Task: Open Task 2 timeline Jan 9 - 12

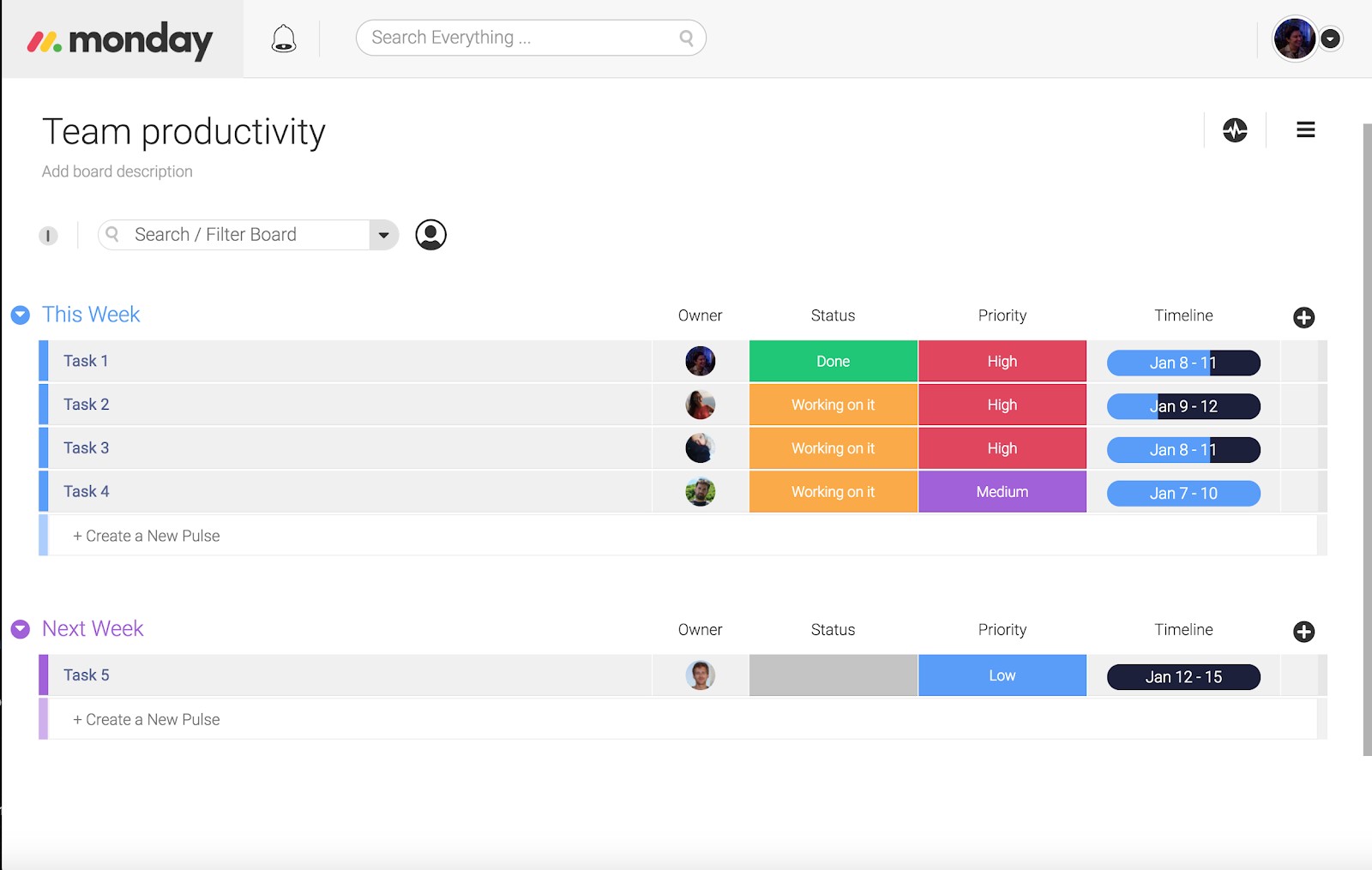Action: tap(1183, 406)
